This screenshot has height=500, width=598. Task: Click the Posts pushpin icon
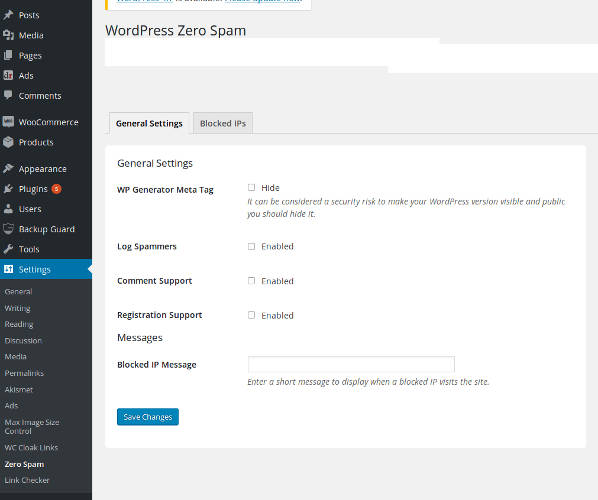[x=8, y=15]
